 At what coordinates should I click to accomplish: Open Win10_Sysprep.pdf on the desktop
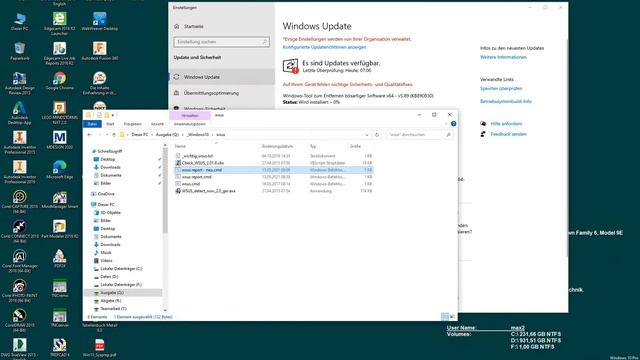coord(100,348)
